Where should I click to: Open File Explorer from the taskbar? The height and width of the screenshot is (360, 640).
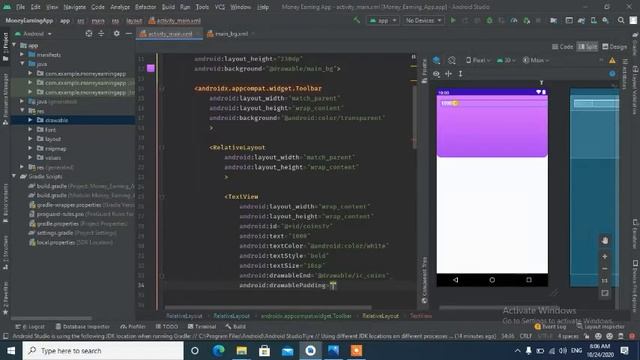[242, 351]
